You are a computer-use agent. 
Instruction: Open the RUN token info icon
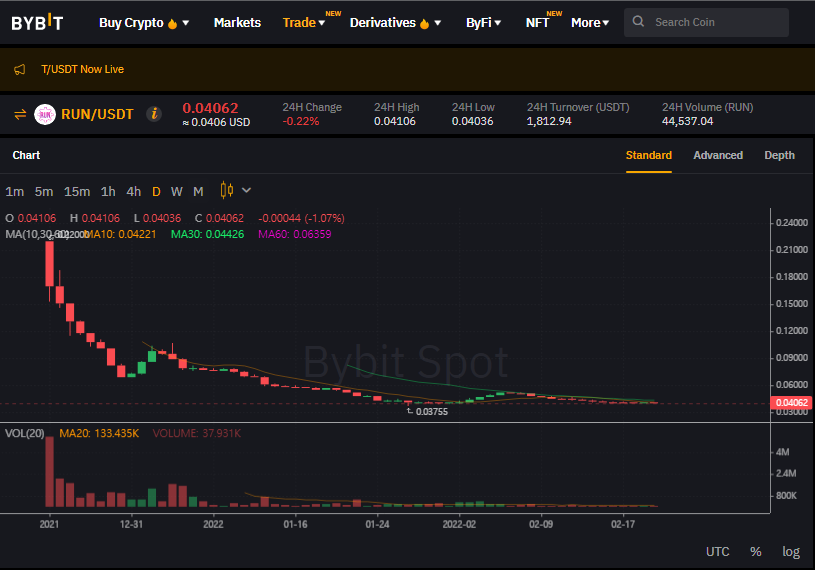[x=154, y=114]
